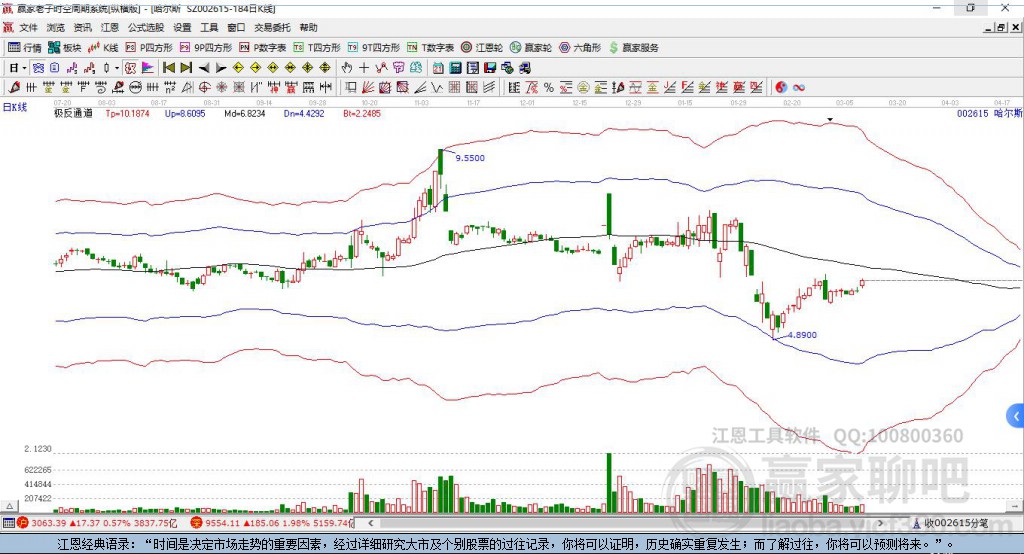Open the 江恩 menu
This screenshot has width=1024, height=554.
coord(110,27)
